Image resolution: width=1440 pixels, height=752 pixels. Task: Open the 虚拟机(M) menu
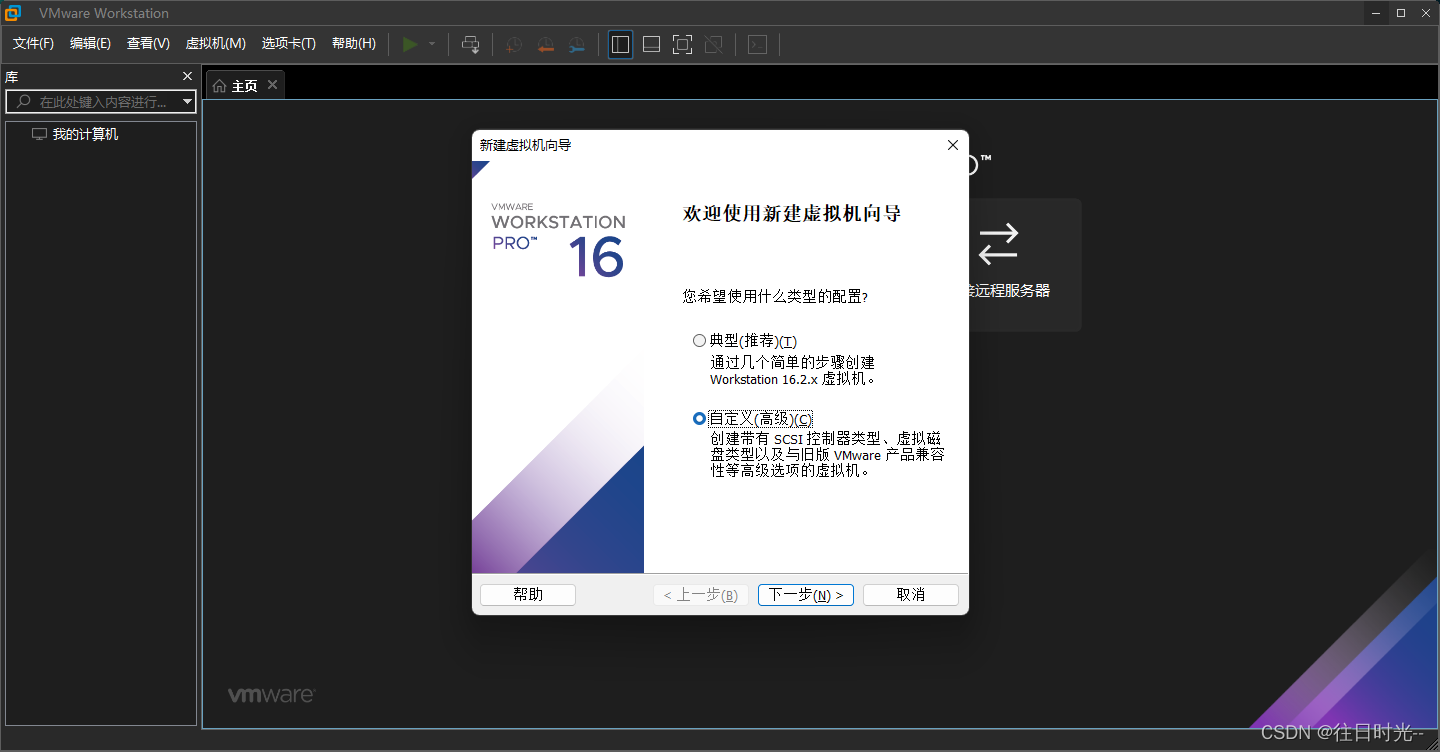tap(215, 44)
